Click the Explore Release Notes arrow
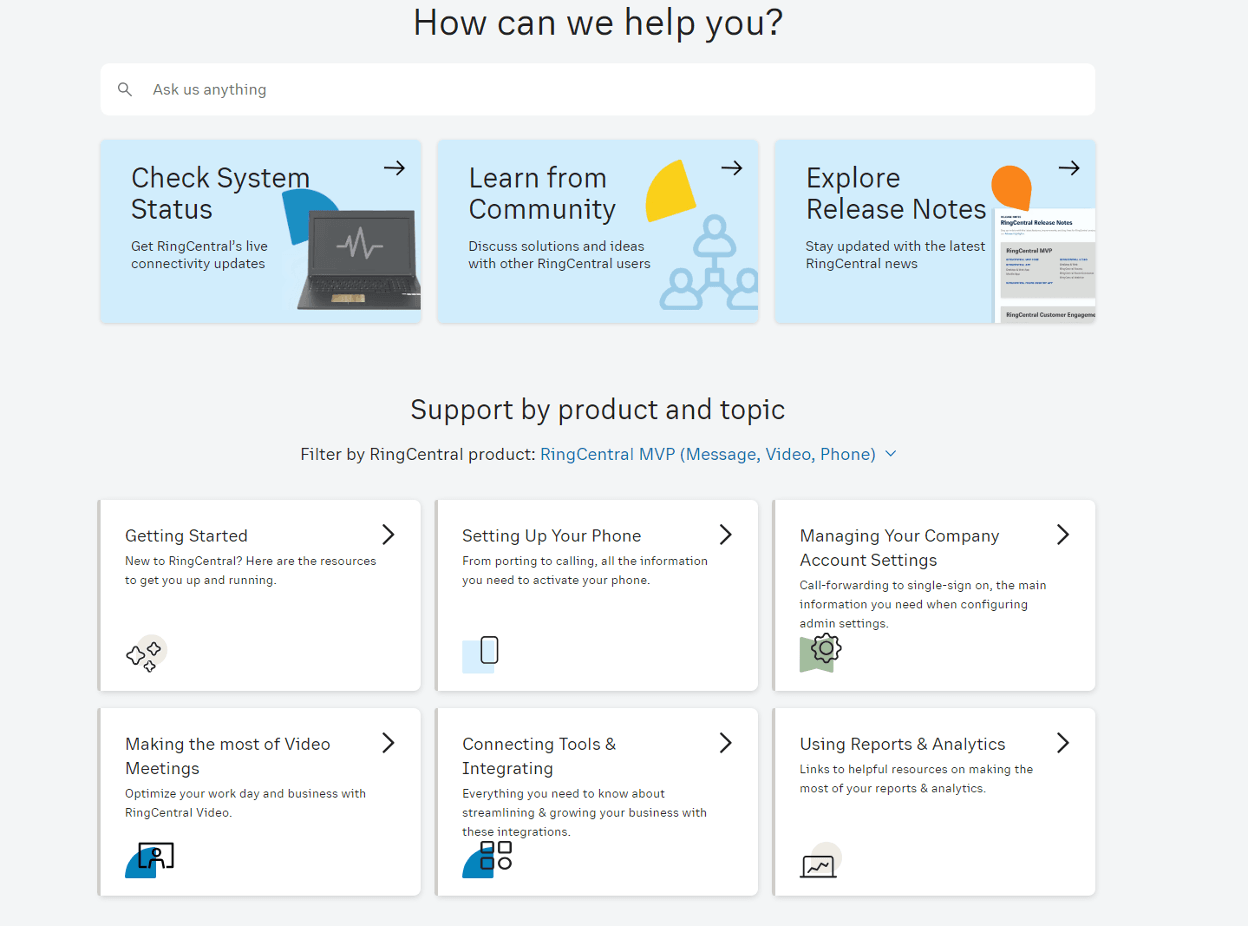 pos(1069,168)
